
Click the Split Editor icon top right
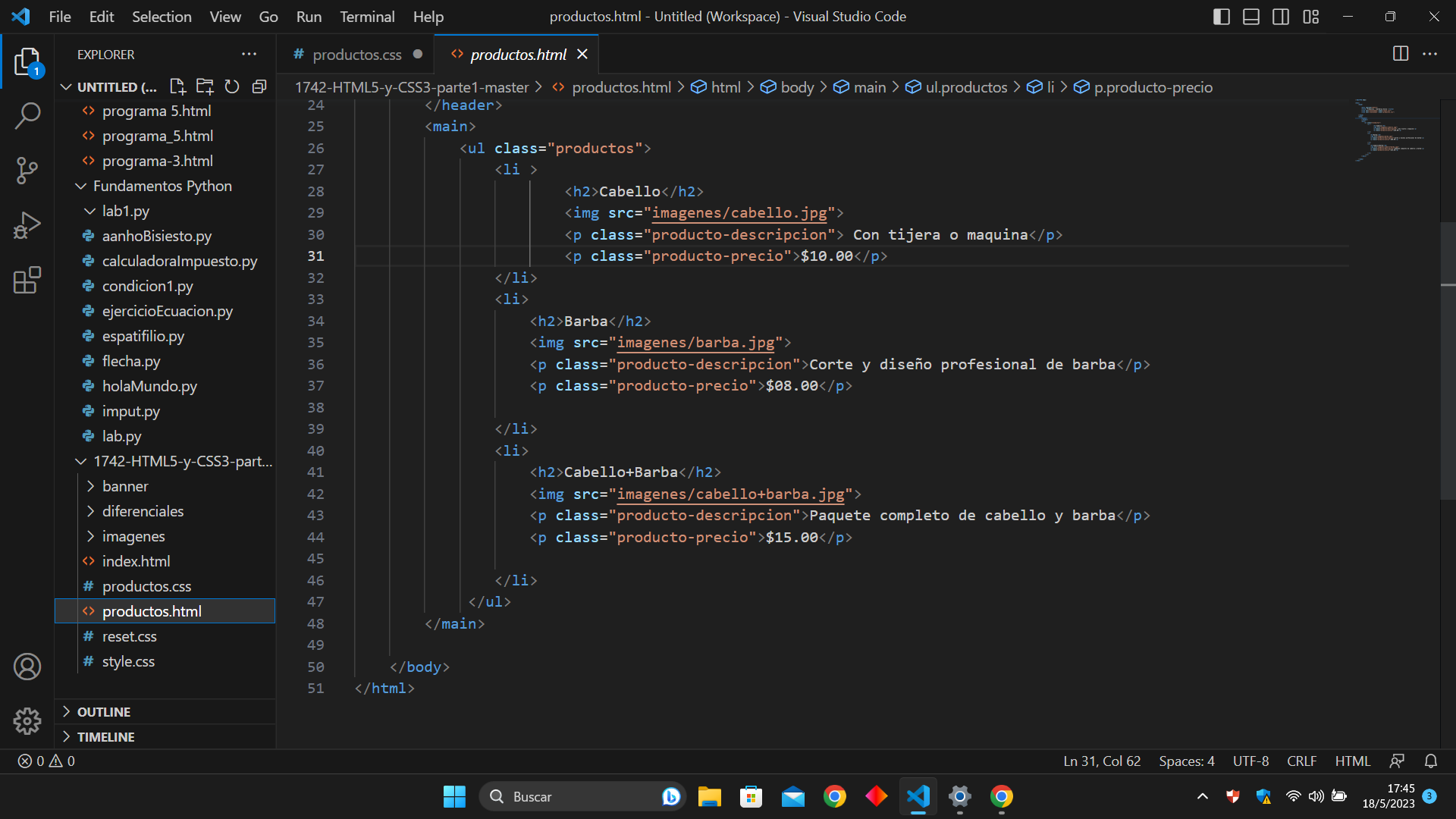(1400, 54)
